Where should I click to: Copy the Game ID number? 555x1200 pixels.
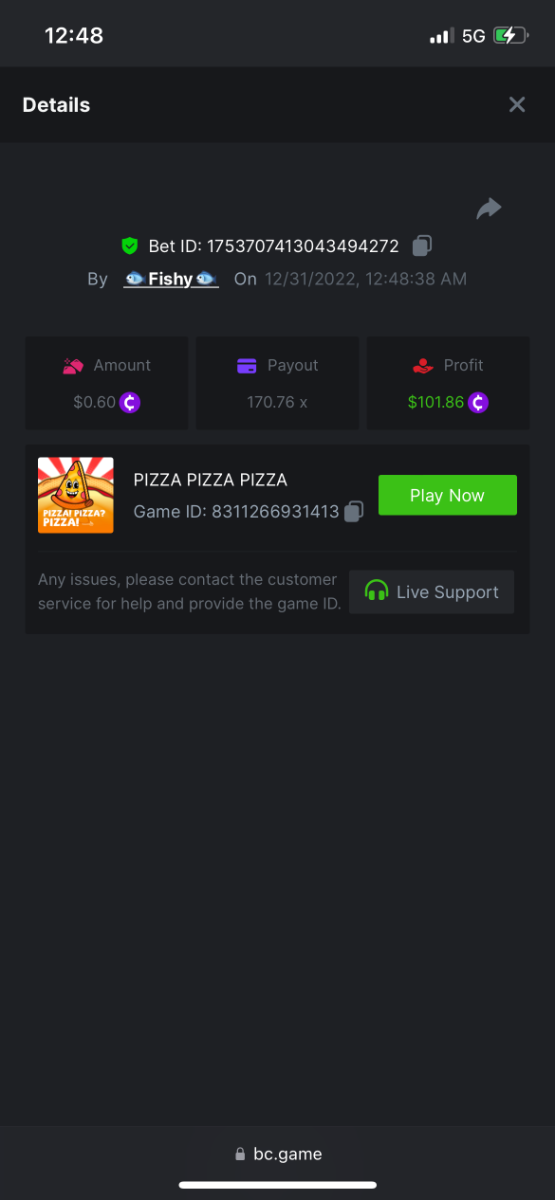[353, 512]
